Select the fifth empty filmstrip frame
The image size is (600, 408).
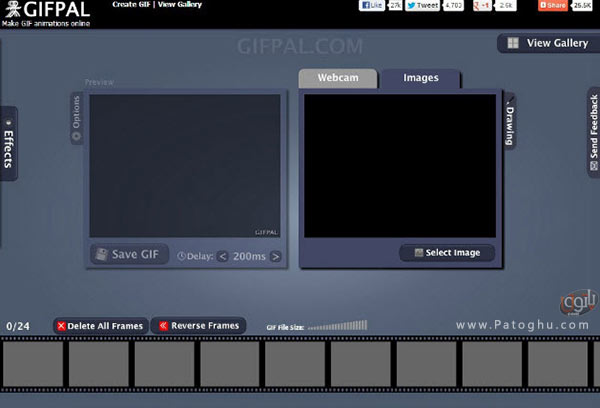(295, 364)
